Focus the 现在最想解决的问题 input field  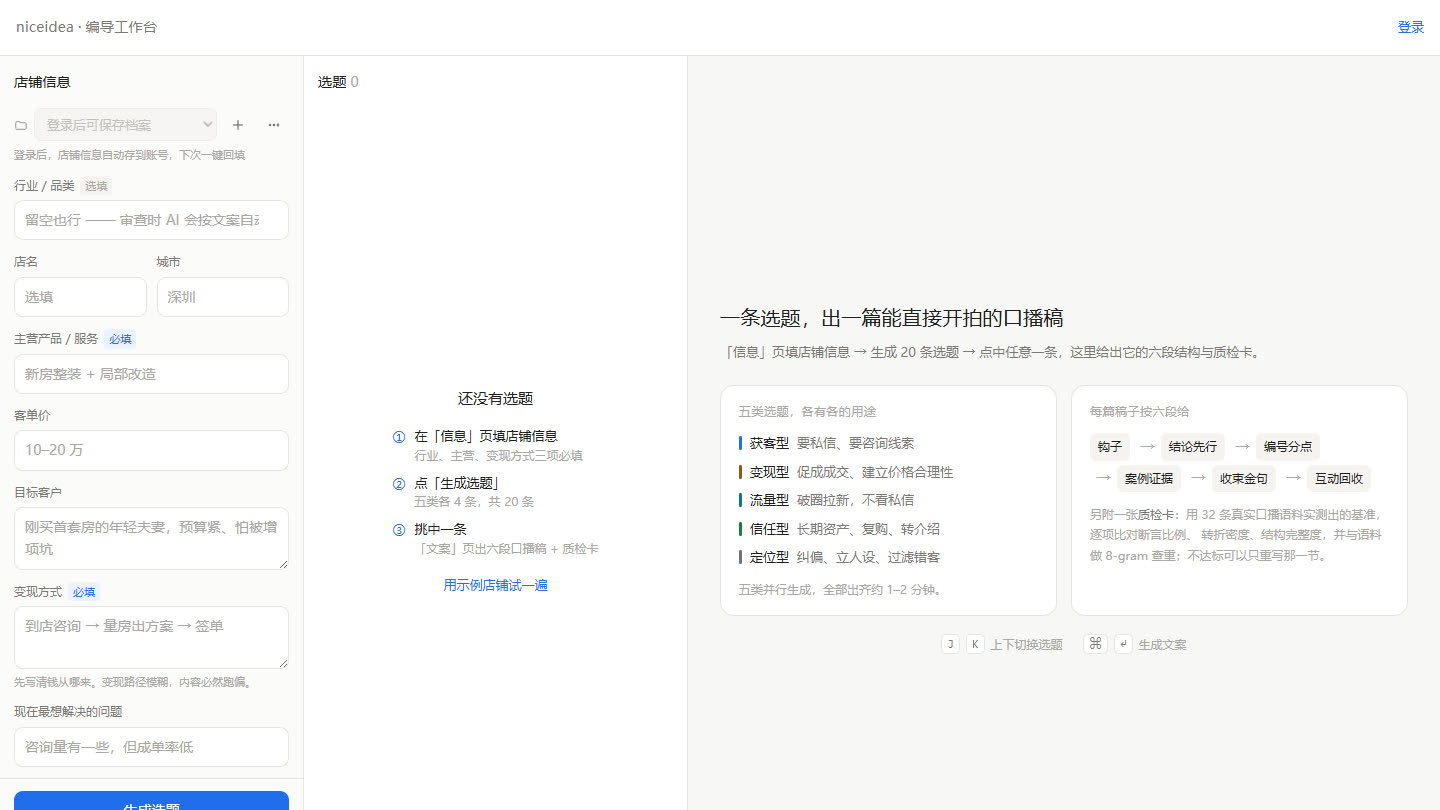(x=151, y=747)
